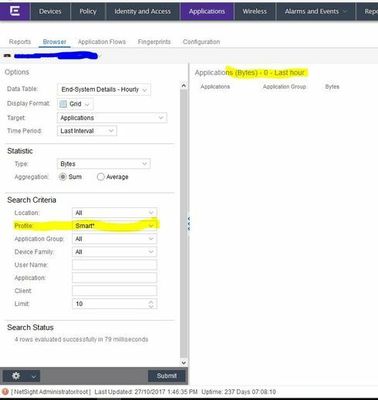The image size is (378, 400).
Task: Increase the Limit value with the stepper arrow
Action: click(x=151, y=302)
